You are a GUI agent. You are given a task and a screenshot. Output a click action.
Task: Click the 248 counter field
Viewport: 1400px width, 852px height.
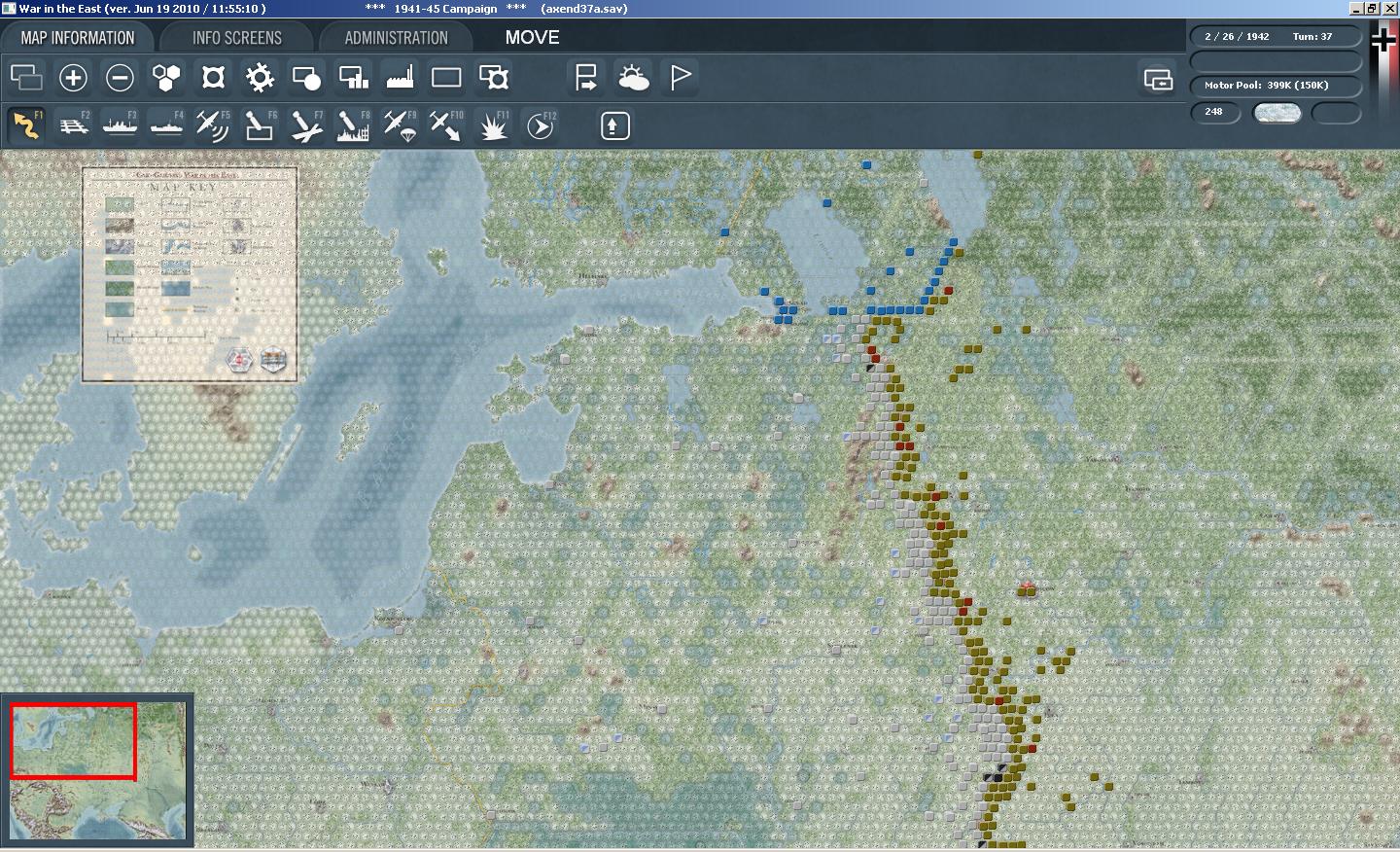1215,112
